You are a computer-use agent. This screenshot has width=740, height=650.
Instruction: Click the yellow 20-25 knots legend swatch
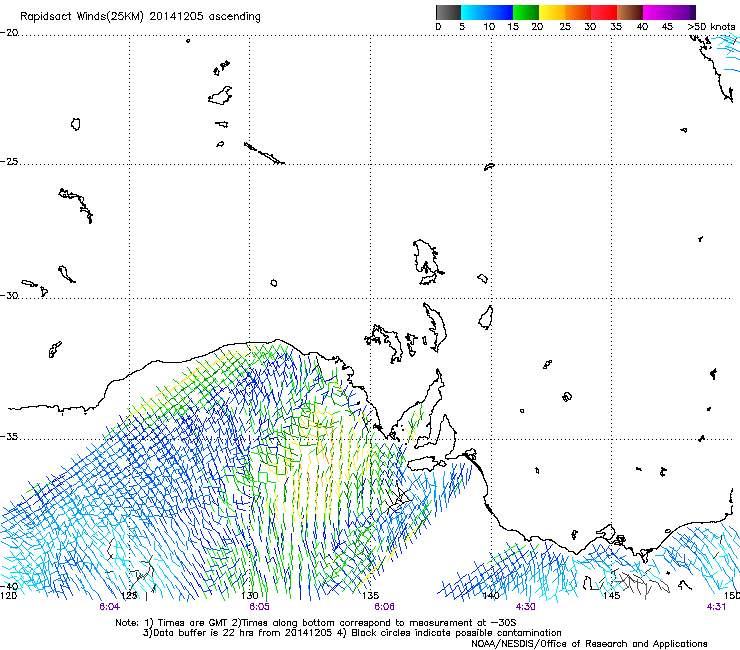(552, 12)
